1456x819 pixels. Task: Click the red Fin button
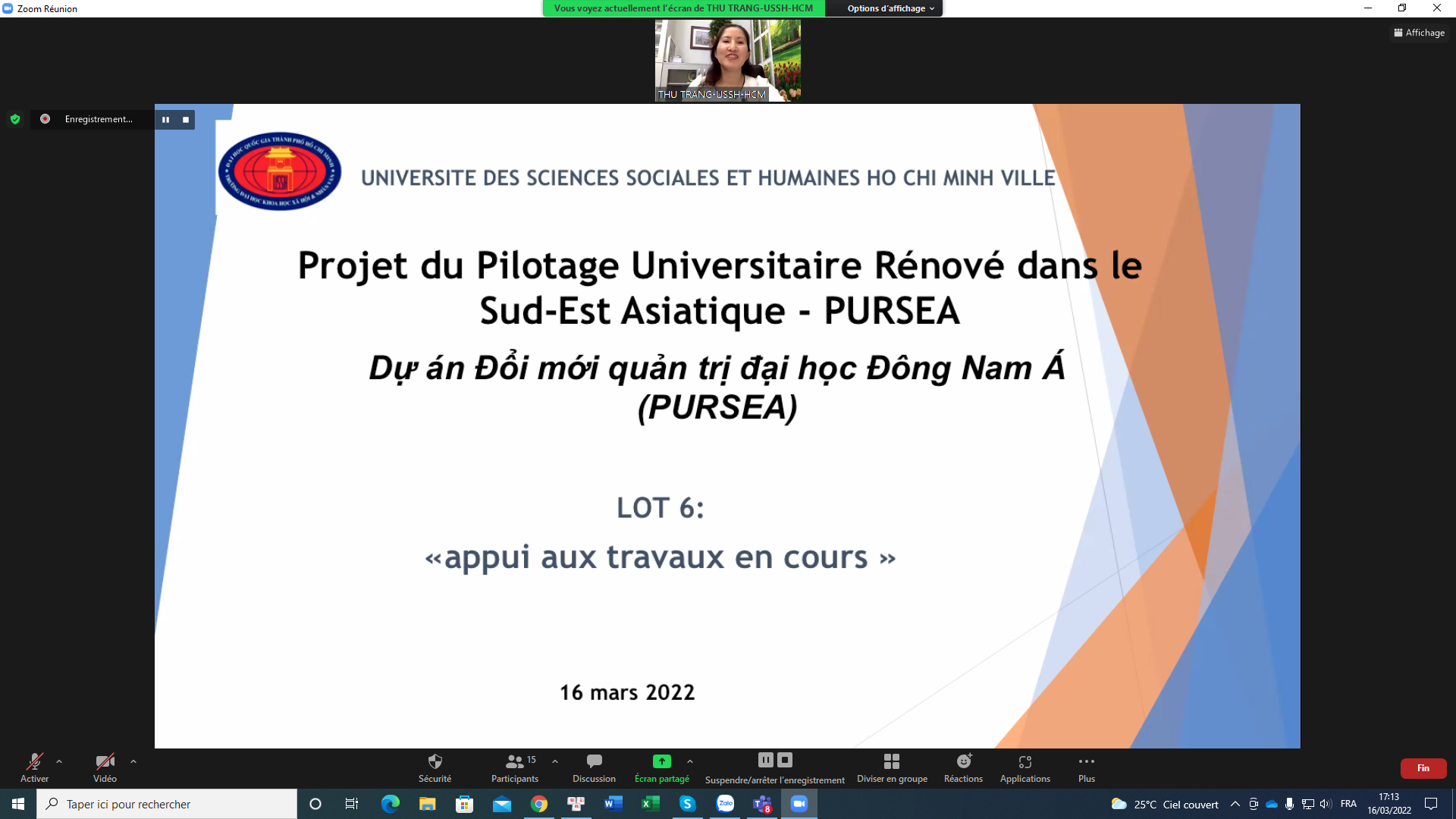[1423, 768]
